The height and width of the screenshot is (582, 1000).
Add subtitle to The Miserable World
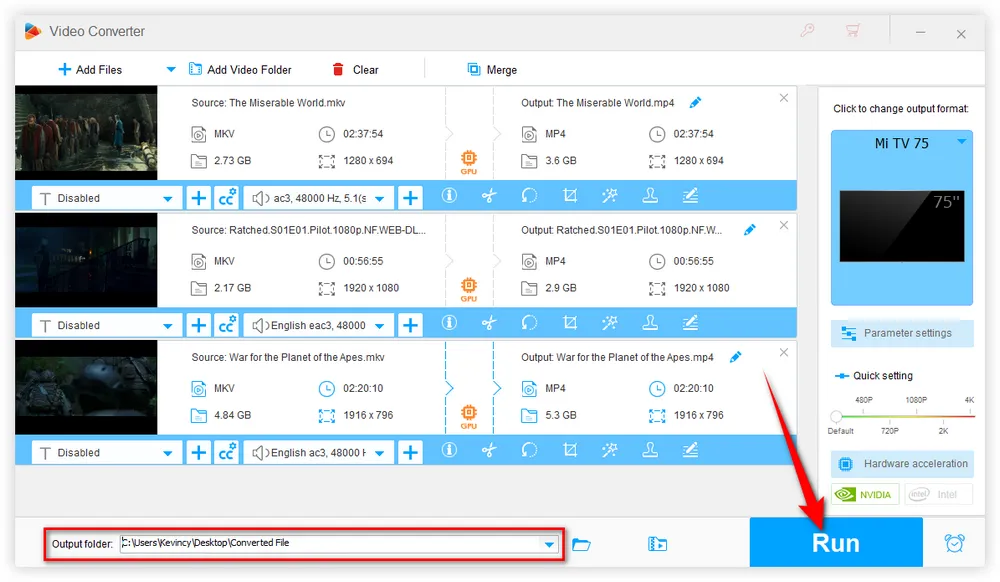(x=199, y=198)
